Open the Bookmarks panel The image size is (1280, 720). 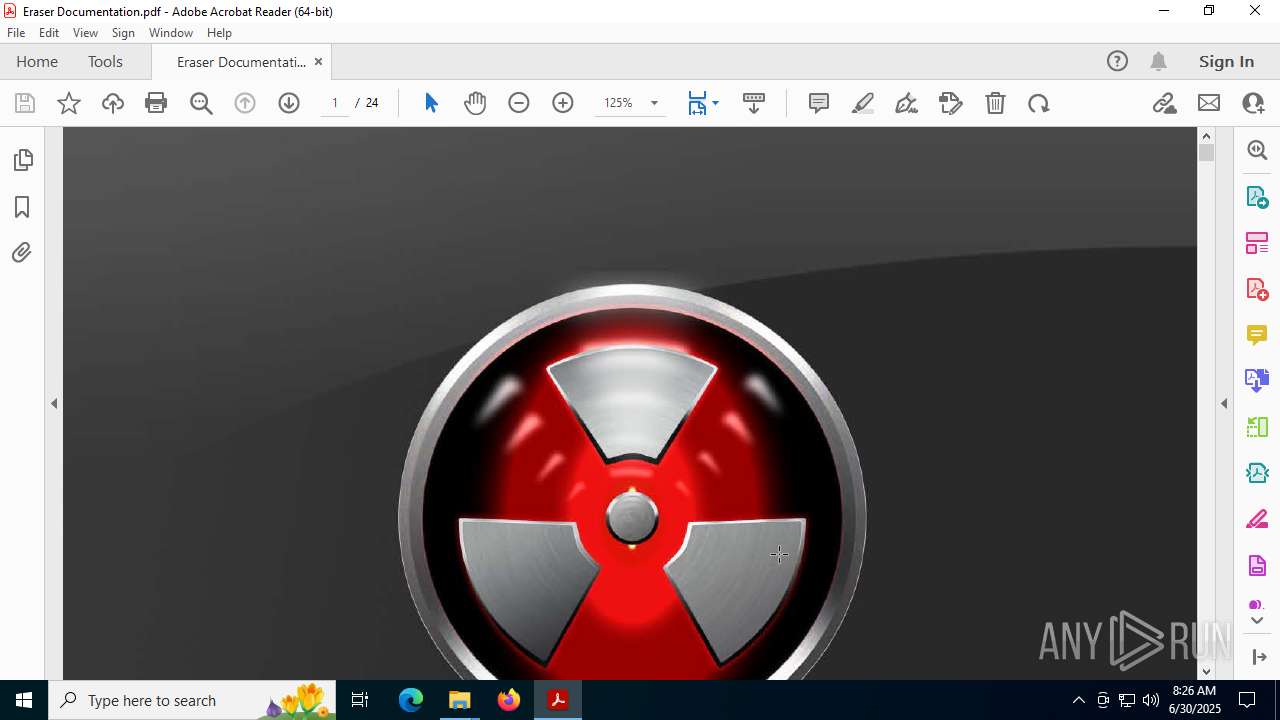click(22, 207)
